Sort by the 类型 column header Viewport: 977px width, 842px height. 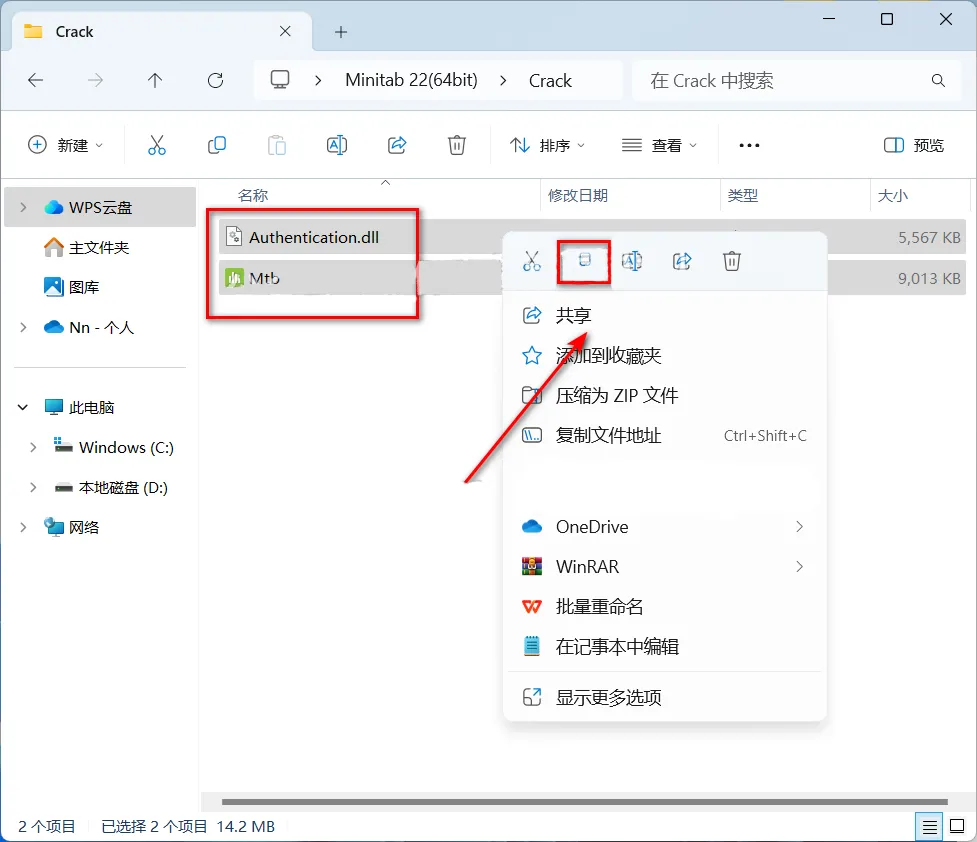pos(743,196)
